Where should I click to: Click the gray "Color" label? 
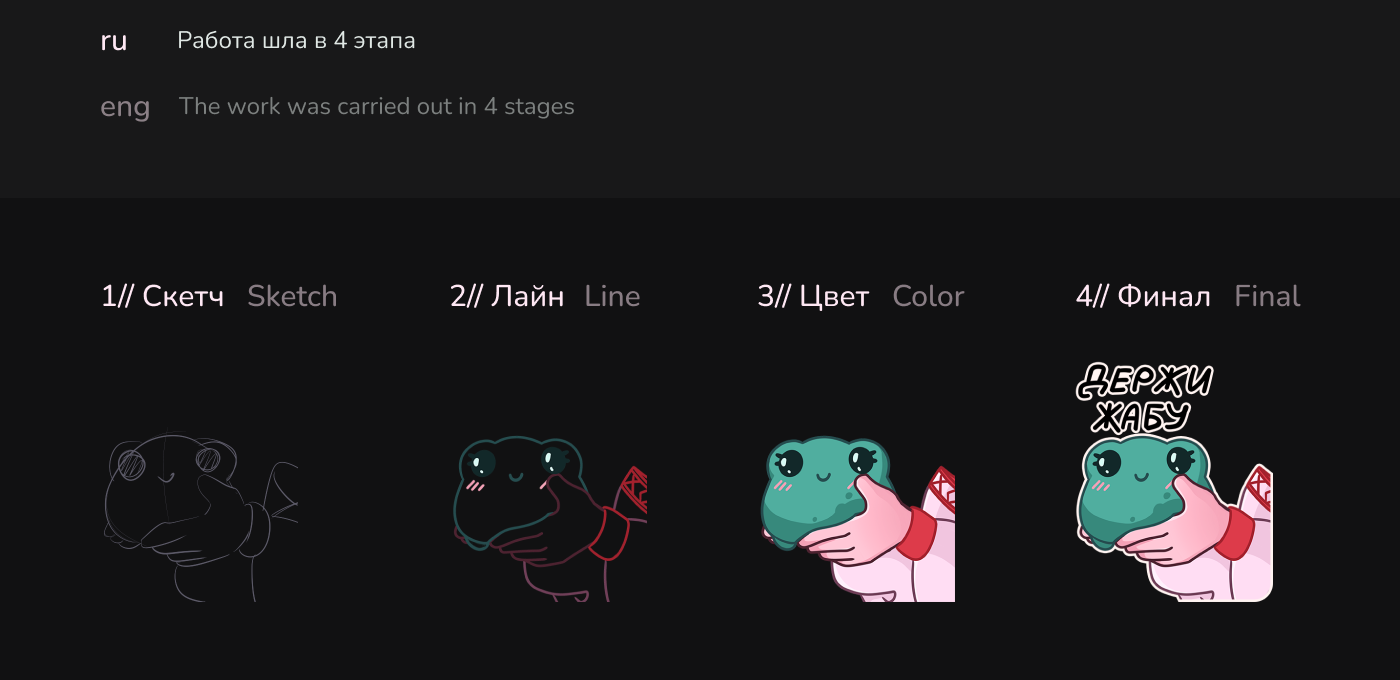928,296
